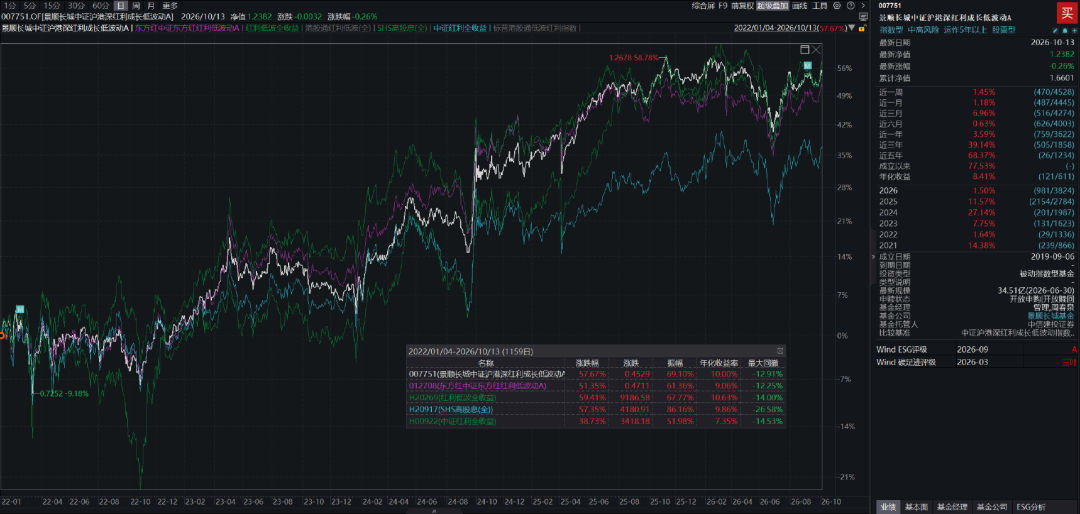Click the 股票型 tag
Screen dimensions: 1080x514
[1004, 30]
